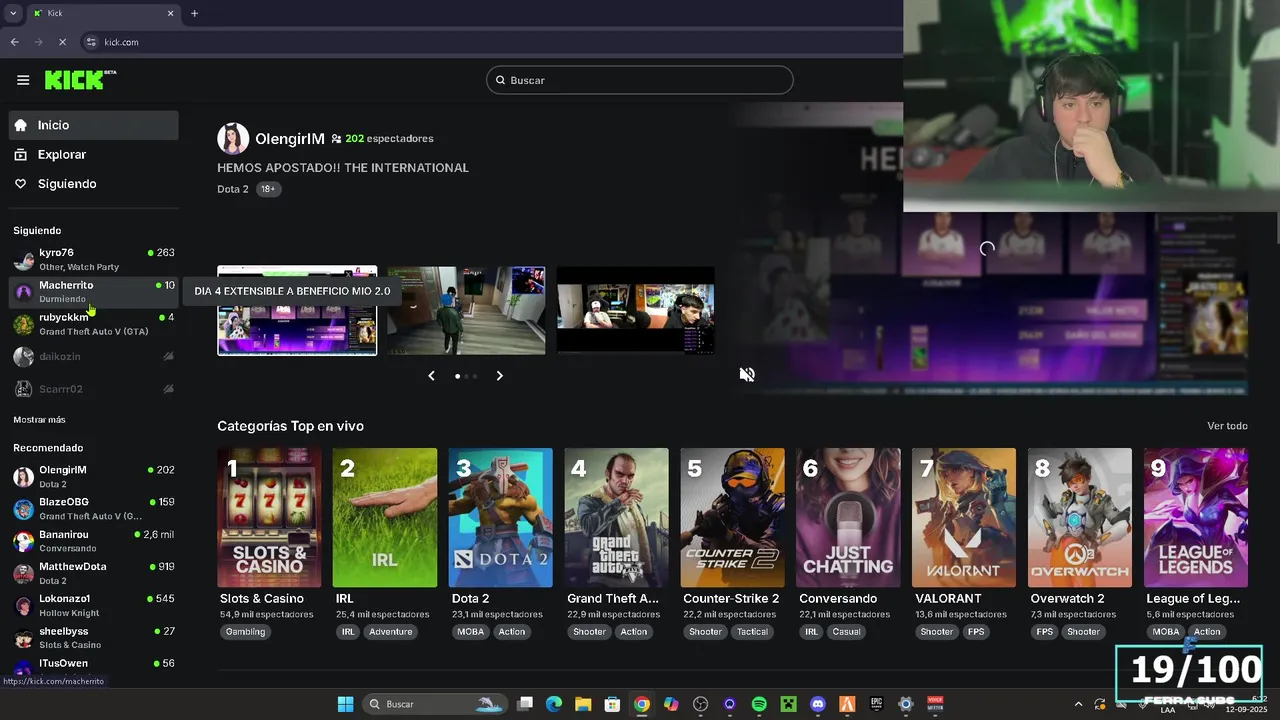Click the Casual tag under Conversando

[x=846, y=632]
